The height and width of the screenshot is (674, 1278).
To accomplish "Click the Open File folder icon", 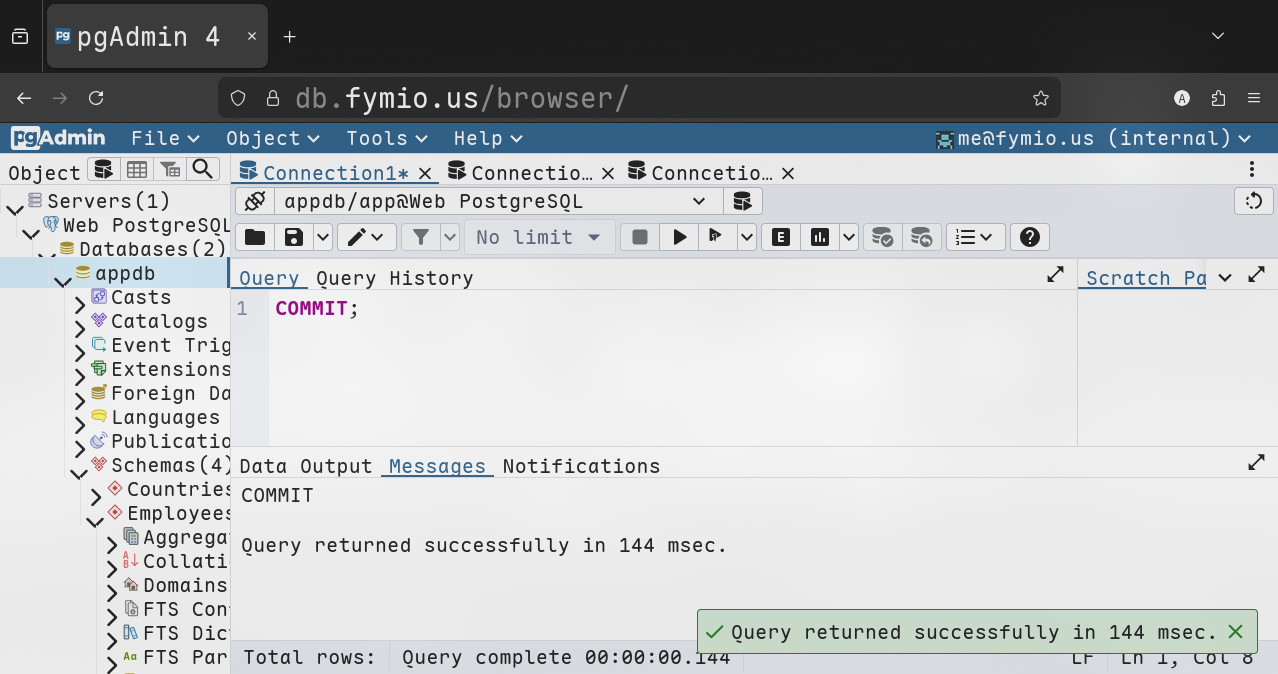I will click(x=255, y=237).
